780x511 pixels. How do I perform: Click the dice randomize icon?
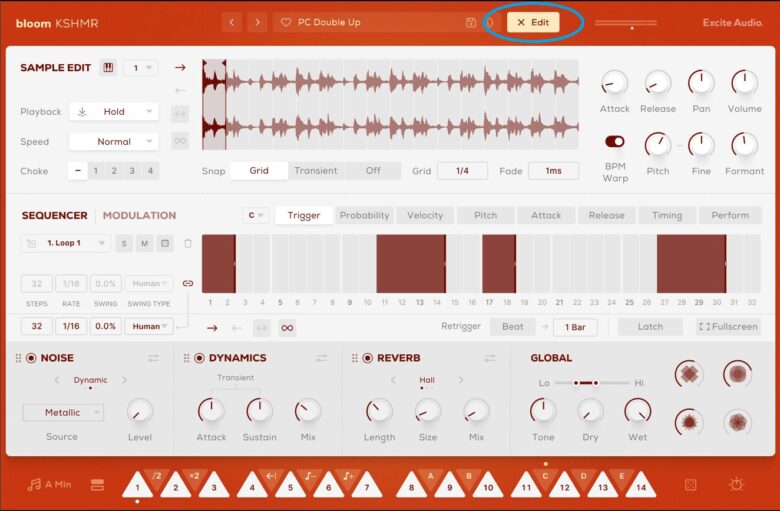pyautogui.click(x=690, y=485)
